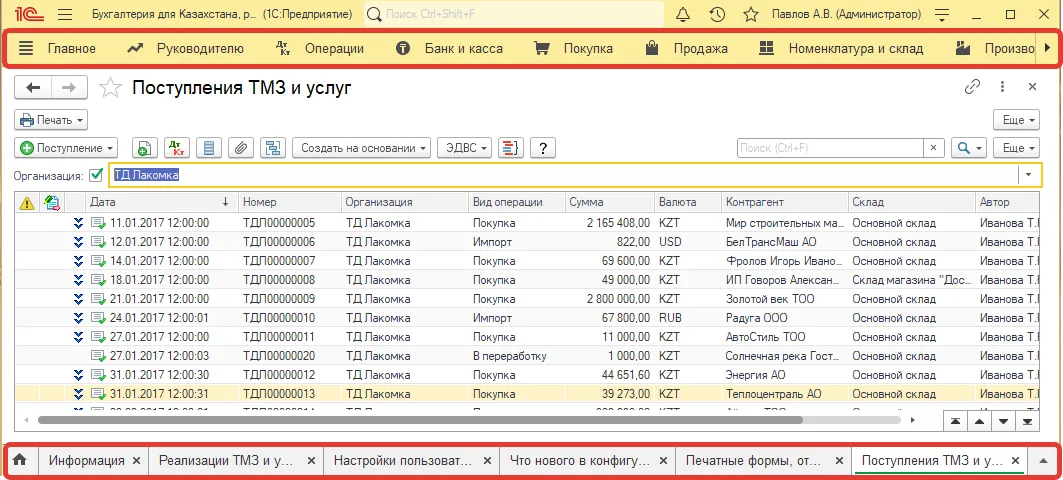
Task: Select row ТДЛ00000006 Импорт
Action: point(526,242)
